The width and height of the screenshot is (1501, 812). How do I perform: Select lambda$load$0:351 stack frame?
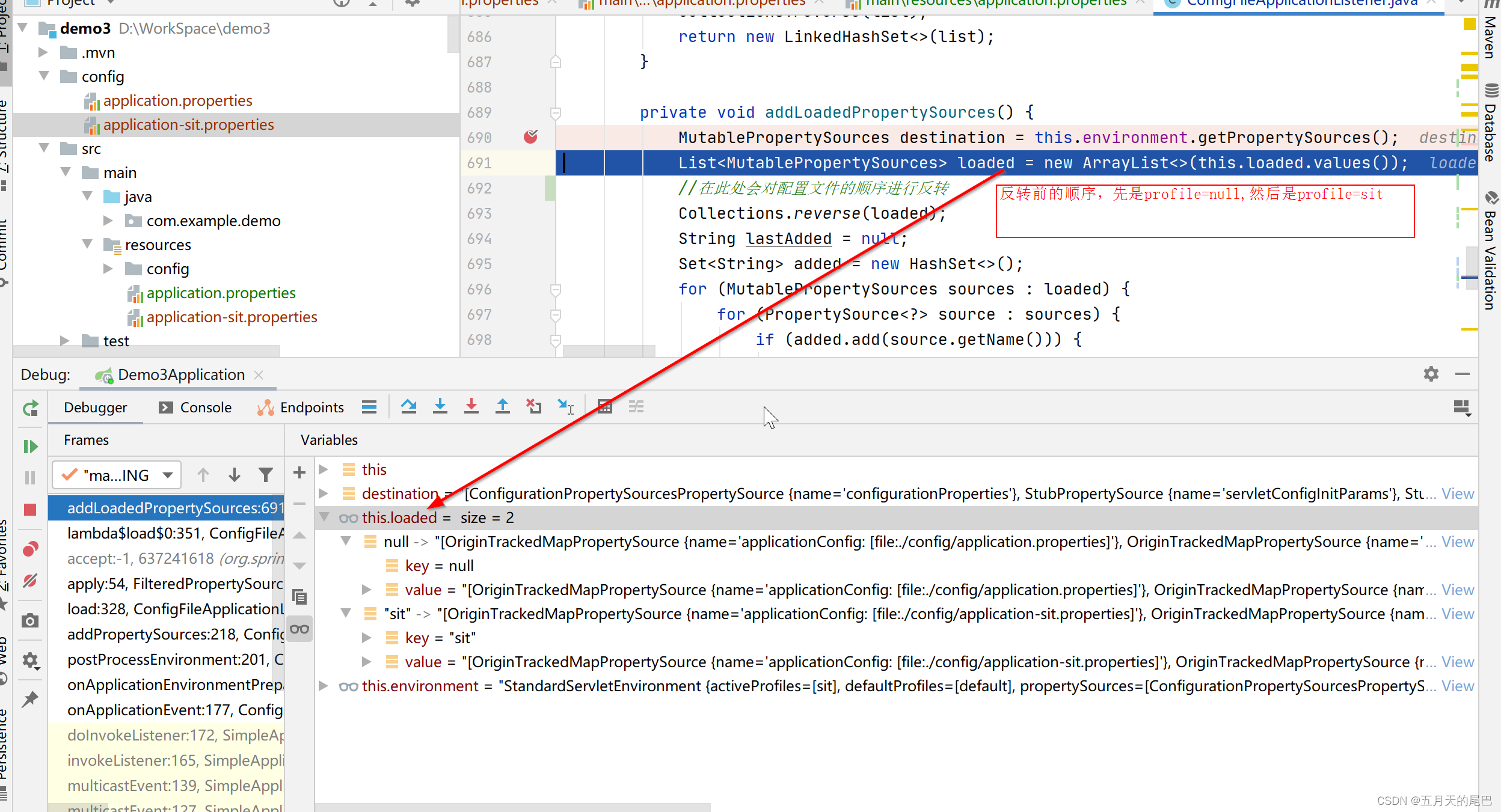(x=174, y=533)
